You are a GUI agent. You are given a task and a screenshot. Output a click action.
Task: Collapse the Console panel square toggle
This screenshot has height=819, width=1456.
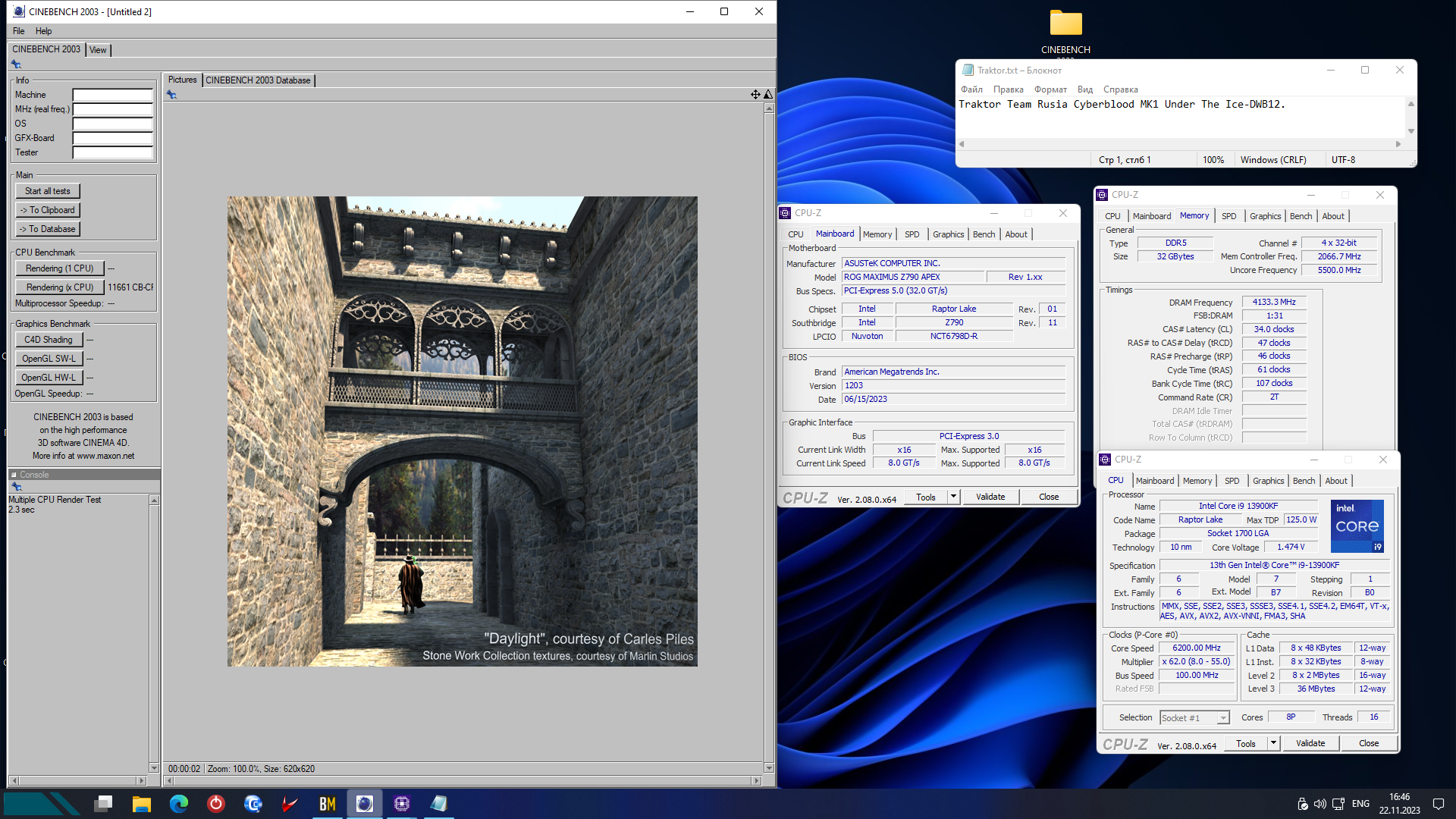pyautogui.click(x=14, y=475)
